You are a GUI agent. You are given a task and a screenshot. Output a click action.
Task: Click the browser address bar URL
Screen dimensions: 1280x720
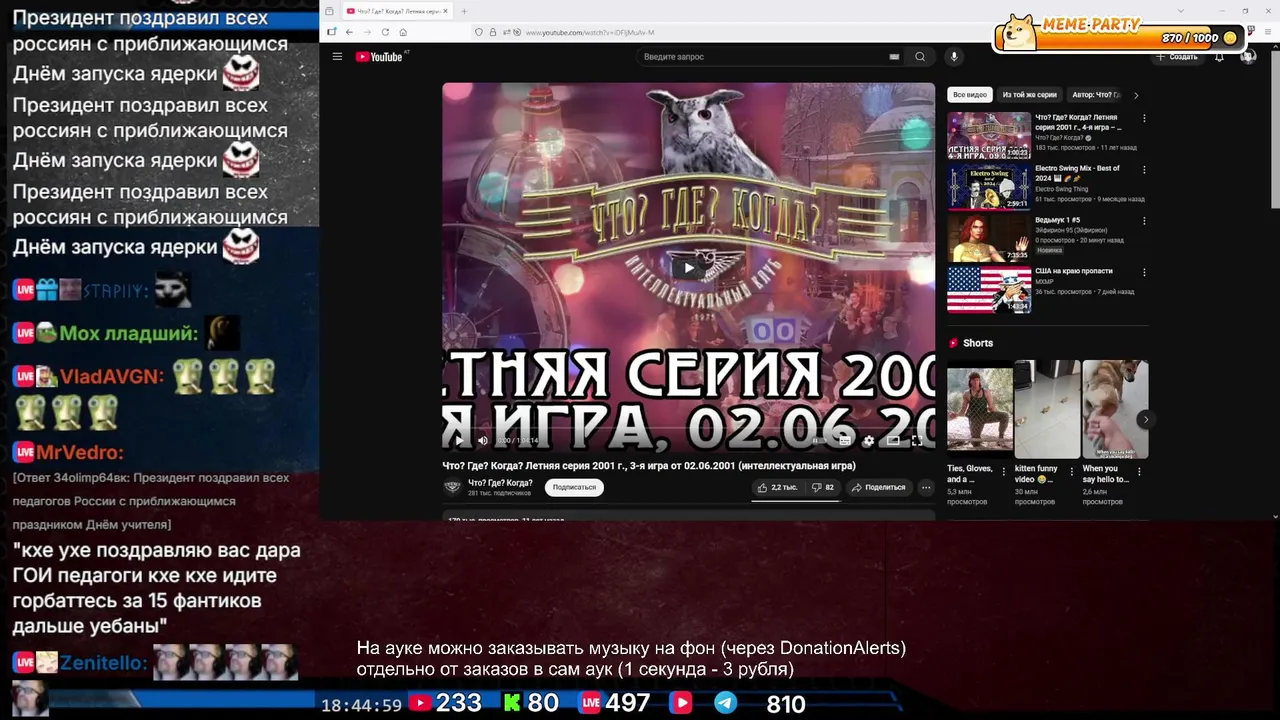pos(589,32)
